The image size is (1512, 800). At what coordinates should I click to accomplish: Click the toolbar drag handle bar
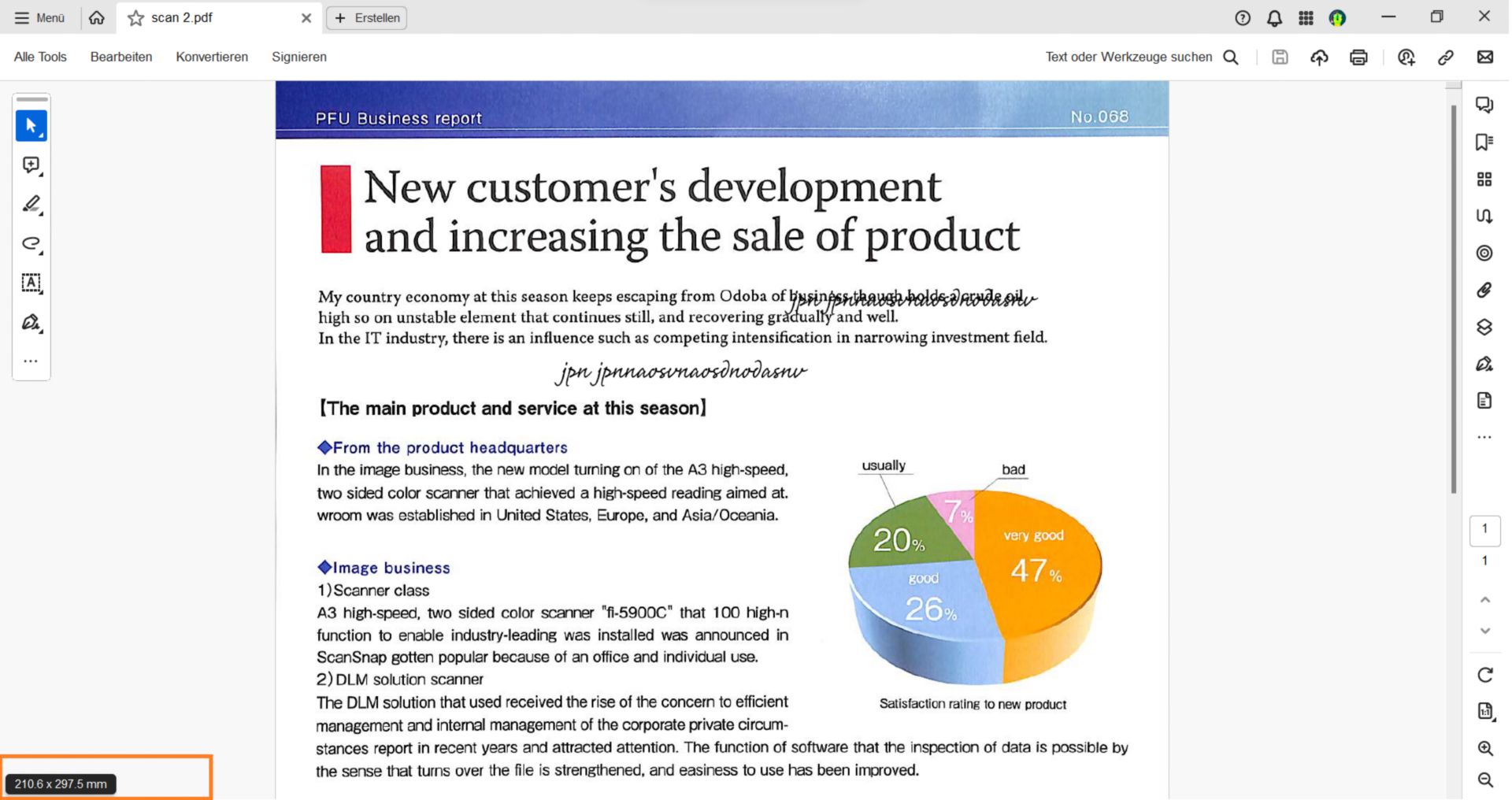pyautogui.click(x=31, y=99)
